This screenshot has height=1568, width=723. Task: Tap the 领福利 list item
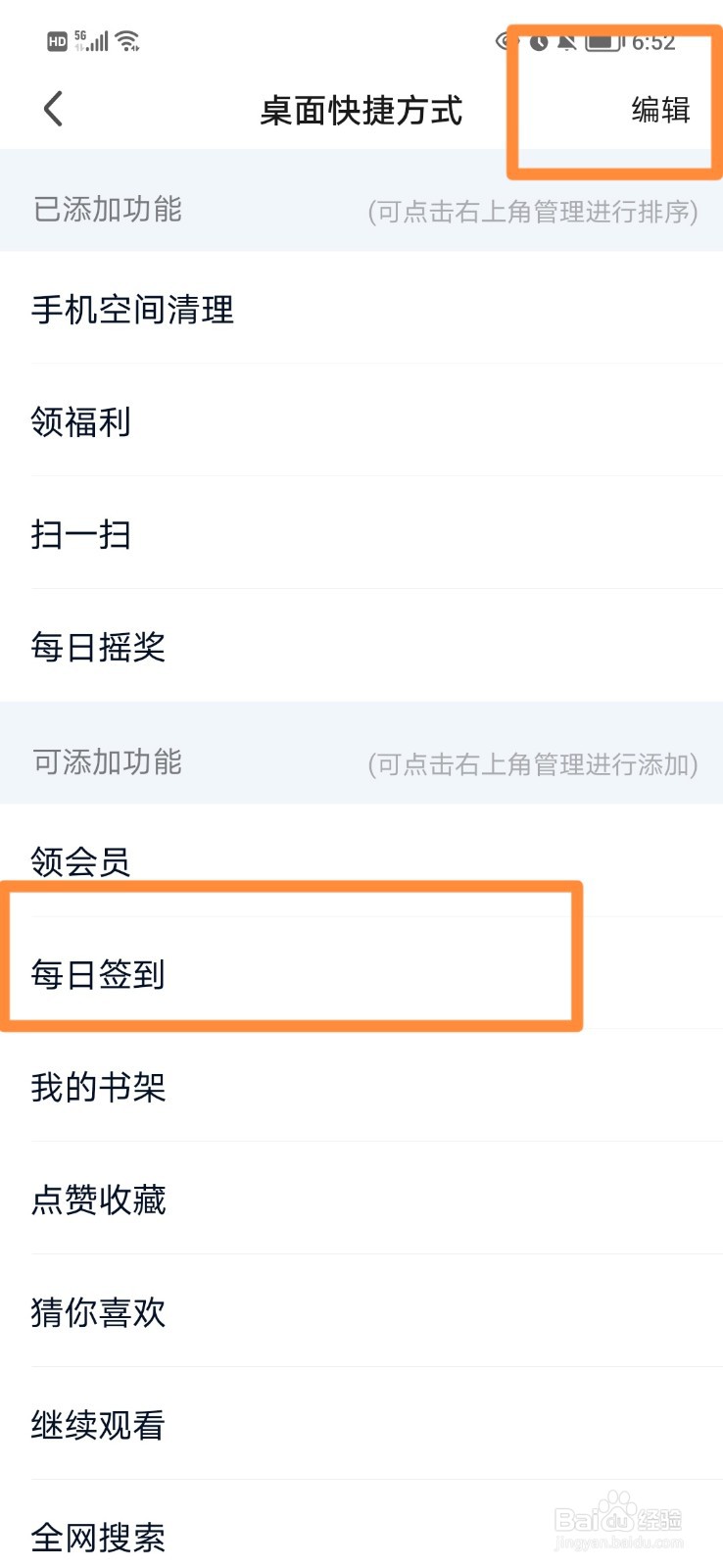click(x=82, y=421)
